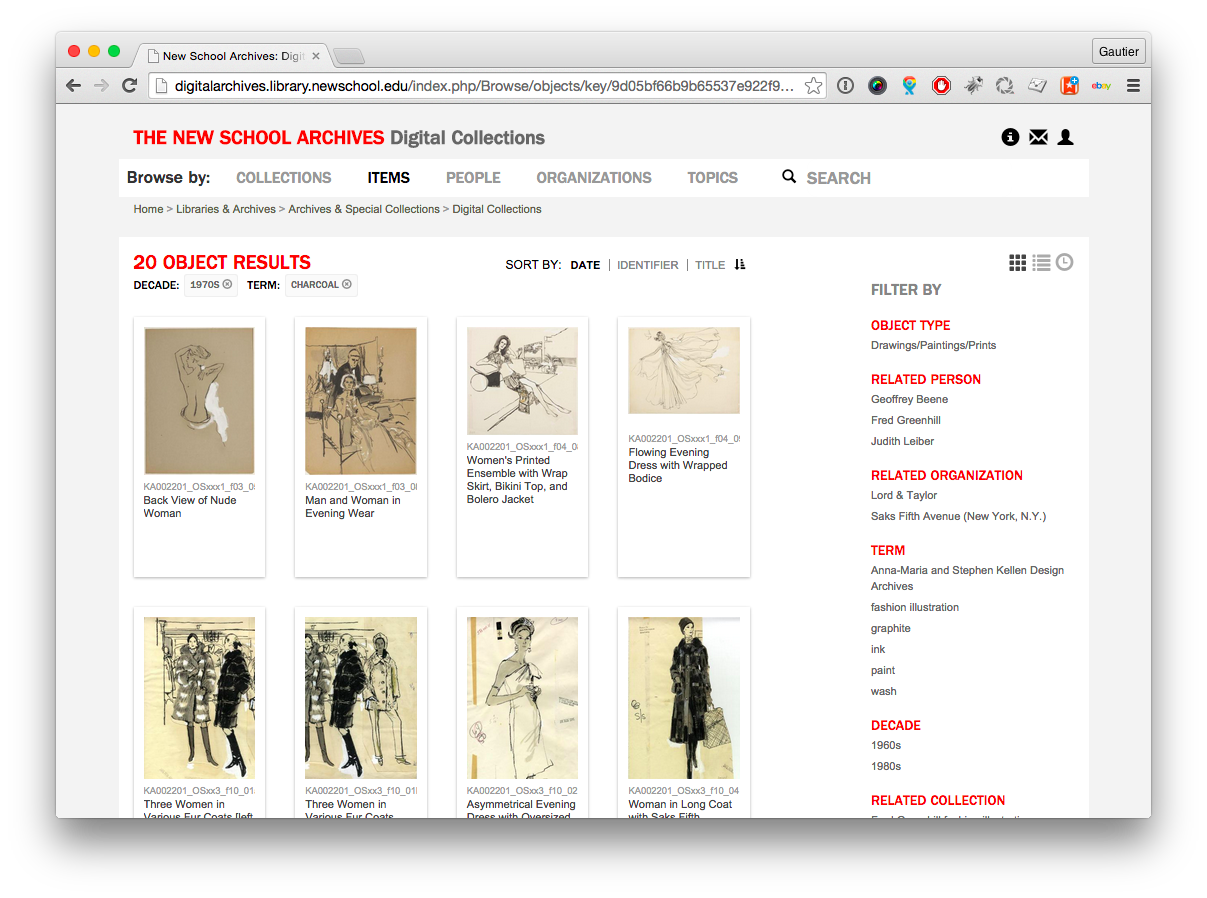
Task: Remove the Charcoal term filter
Action: pyautogui.click(x=347, y=285)
